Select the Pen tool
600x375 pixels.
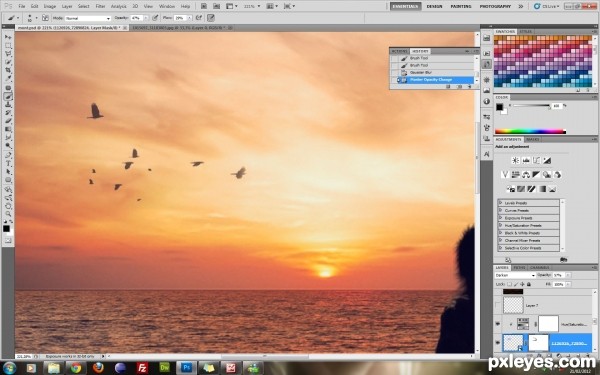[x=8, y=155]
